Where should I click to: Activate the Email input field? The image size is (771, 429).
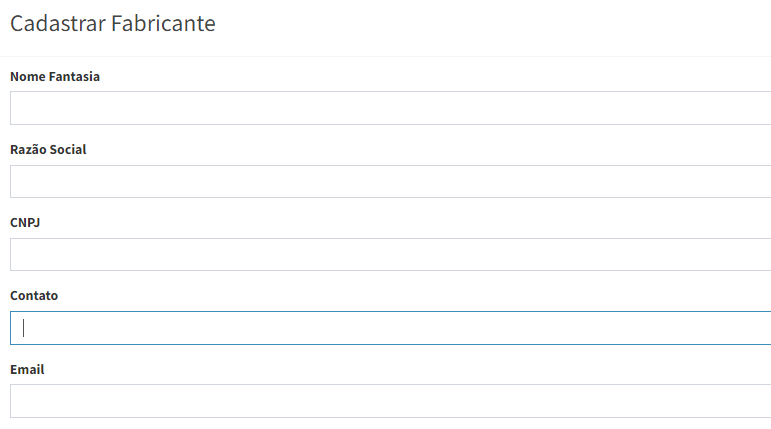tap(390, 401)
